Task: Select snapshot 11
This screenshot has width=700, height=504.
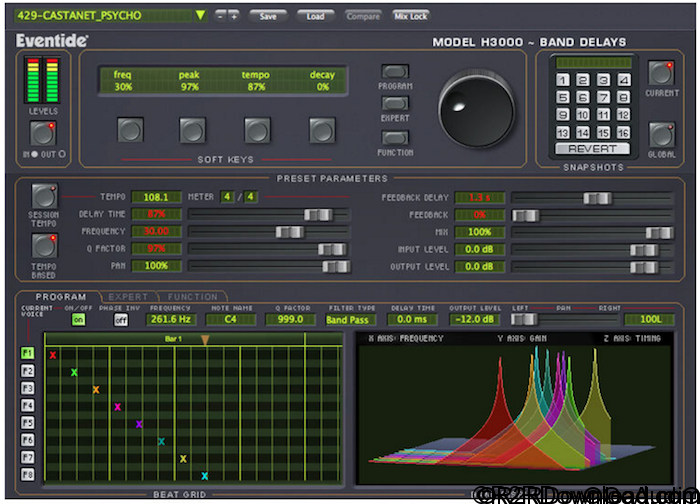Action: pos(603,115)
